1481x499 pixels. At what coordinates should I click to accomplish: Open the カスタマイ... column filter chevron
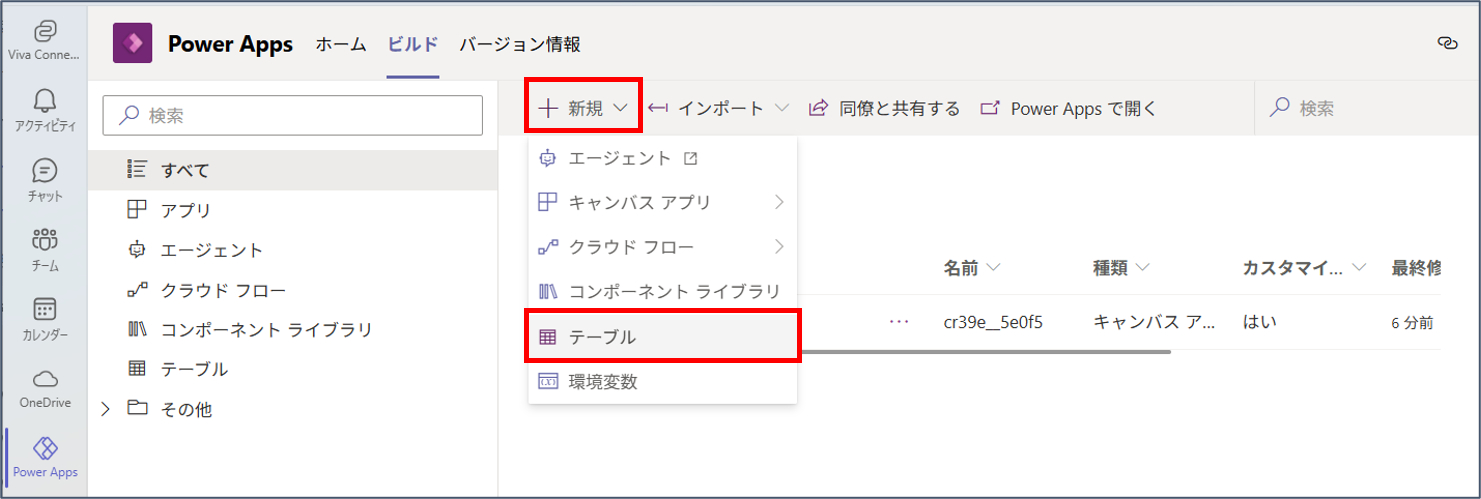point(1359,269)
